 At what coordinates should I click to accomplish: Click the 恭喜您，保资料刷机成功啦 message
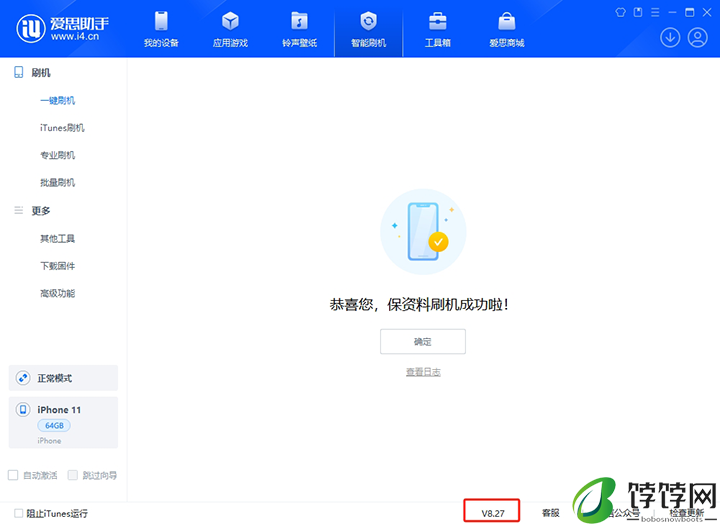click(419, 304)
